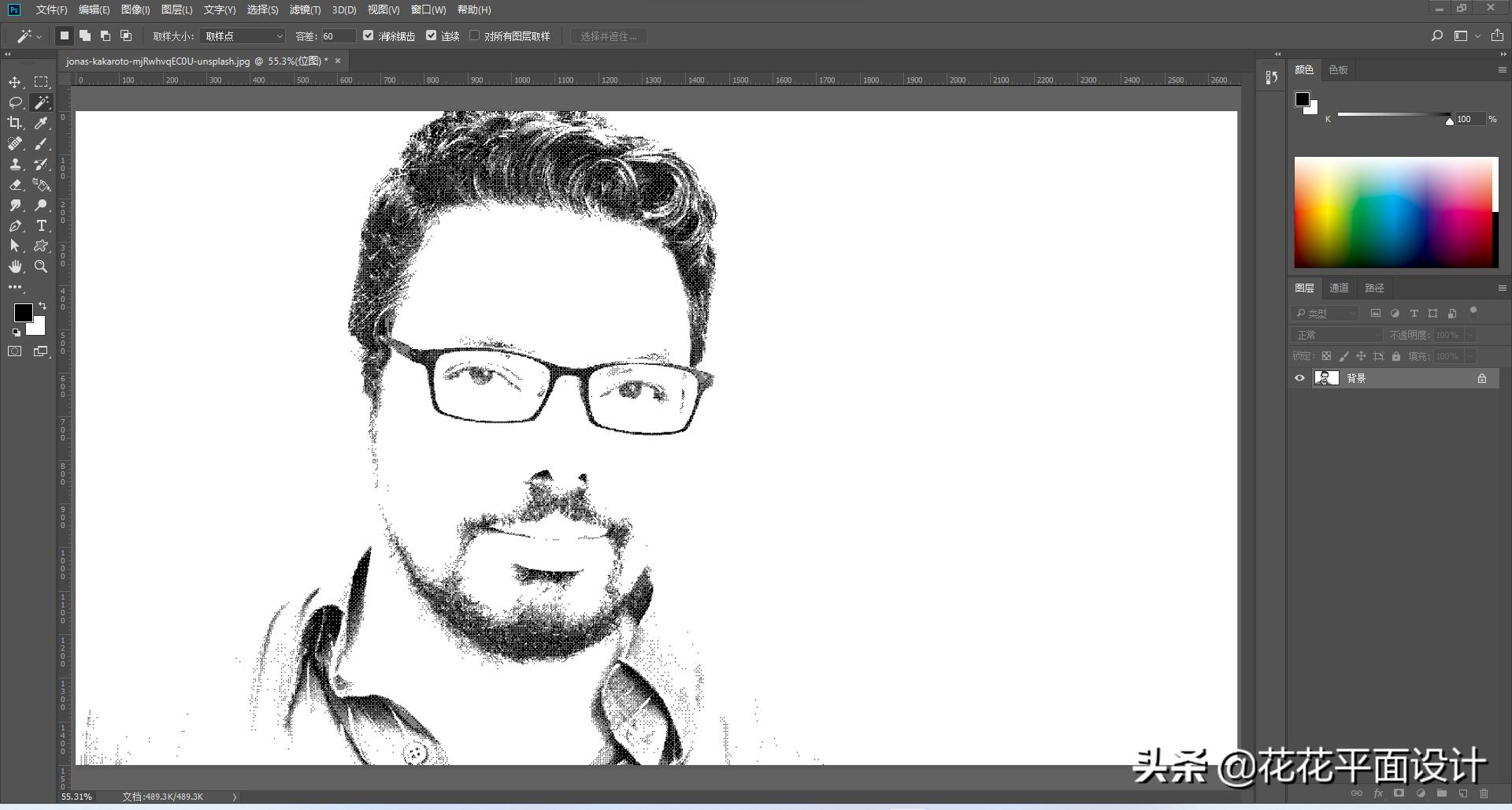Select the Move tool
This screenshot has width=1512, height=810.
[15, 83]
